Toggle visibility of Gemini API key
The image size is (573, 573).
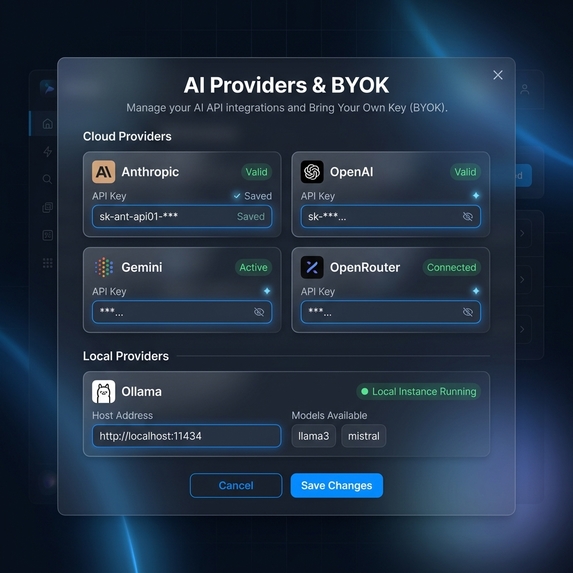click(259, 312)
